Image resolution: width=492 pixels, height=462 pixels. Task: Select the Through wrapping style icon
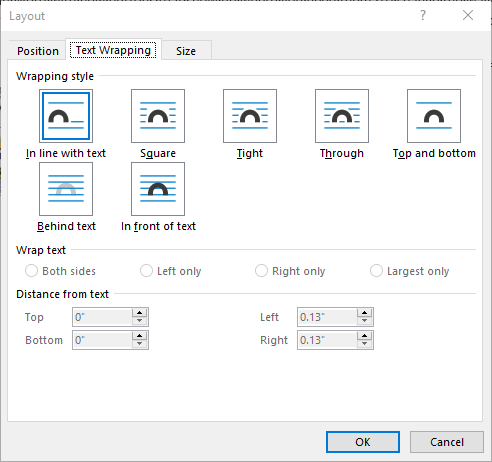(342, 116)
